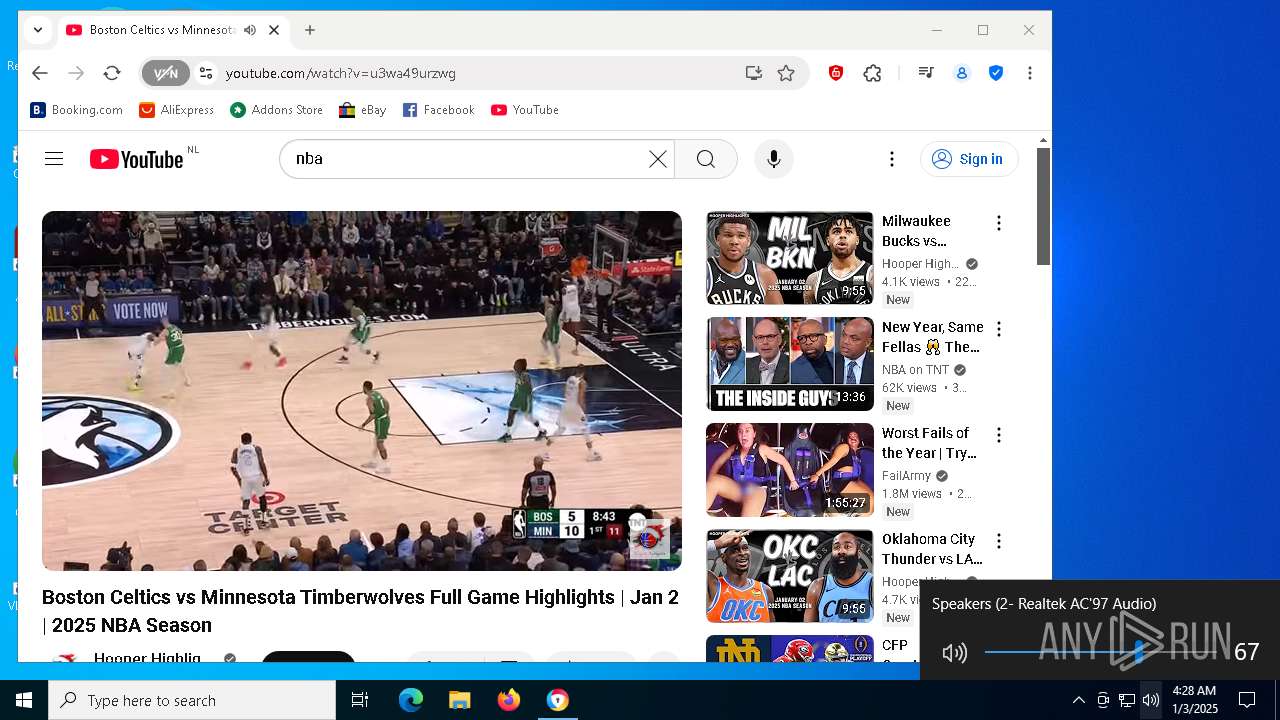The height and width of the screenshot is (720, 1280).
Task: Open Worst Fails video options menu
Action: [998, 435]
